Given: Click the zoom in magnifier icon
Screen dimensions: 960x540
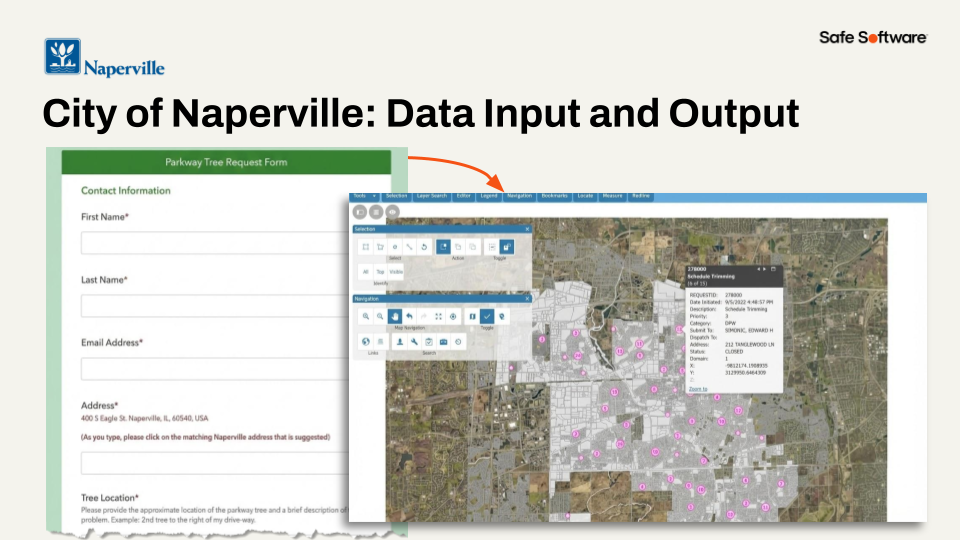Looking at the screenshot, I should coord(366,317).
